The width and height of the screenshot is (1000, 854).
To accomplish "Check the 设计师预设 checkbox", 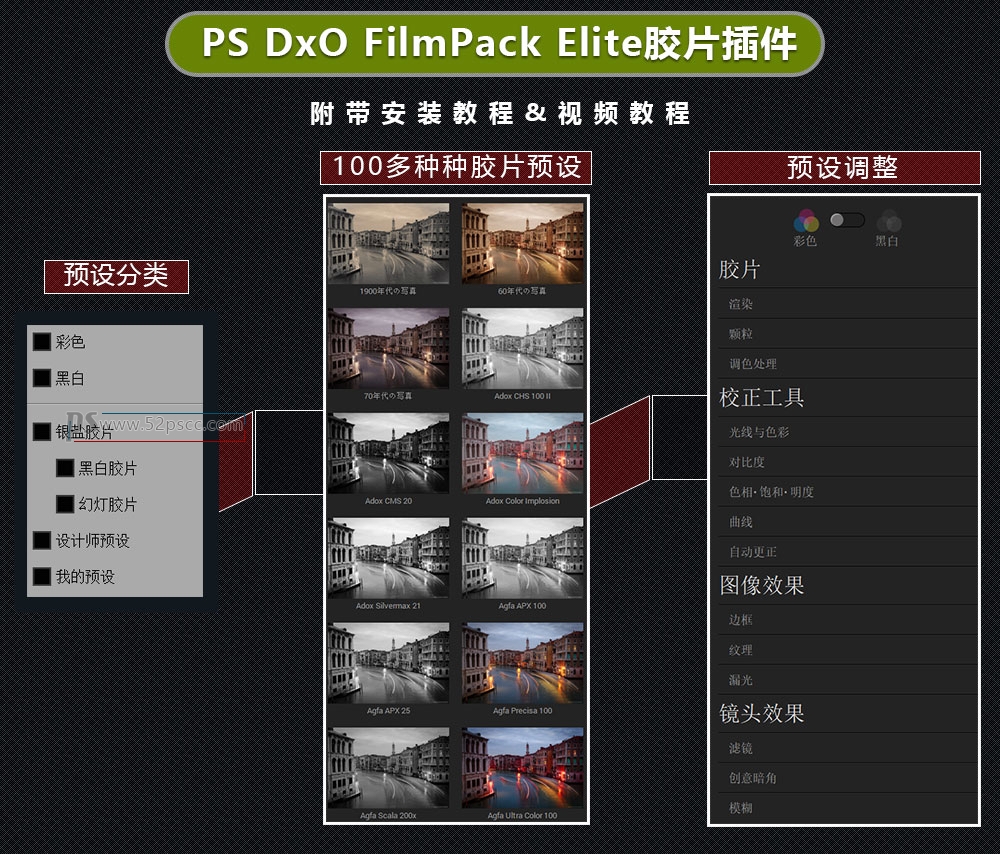I will [42, 540].
